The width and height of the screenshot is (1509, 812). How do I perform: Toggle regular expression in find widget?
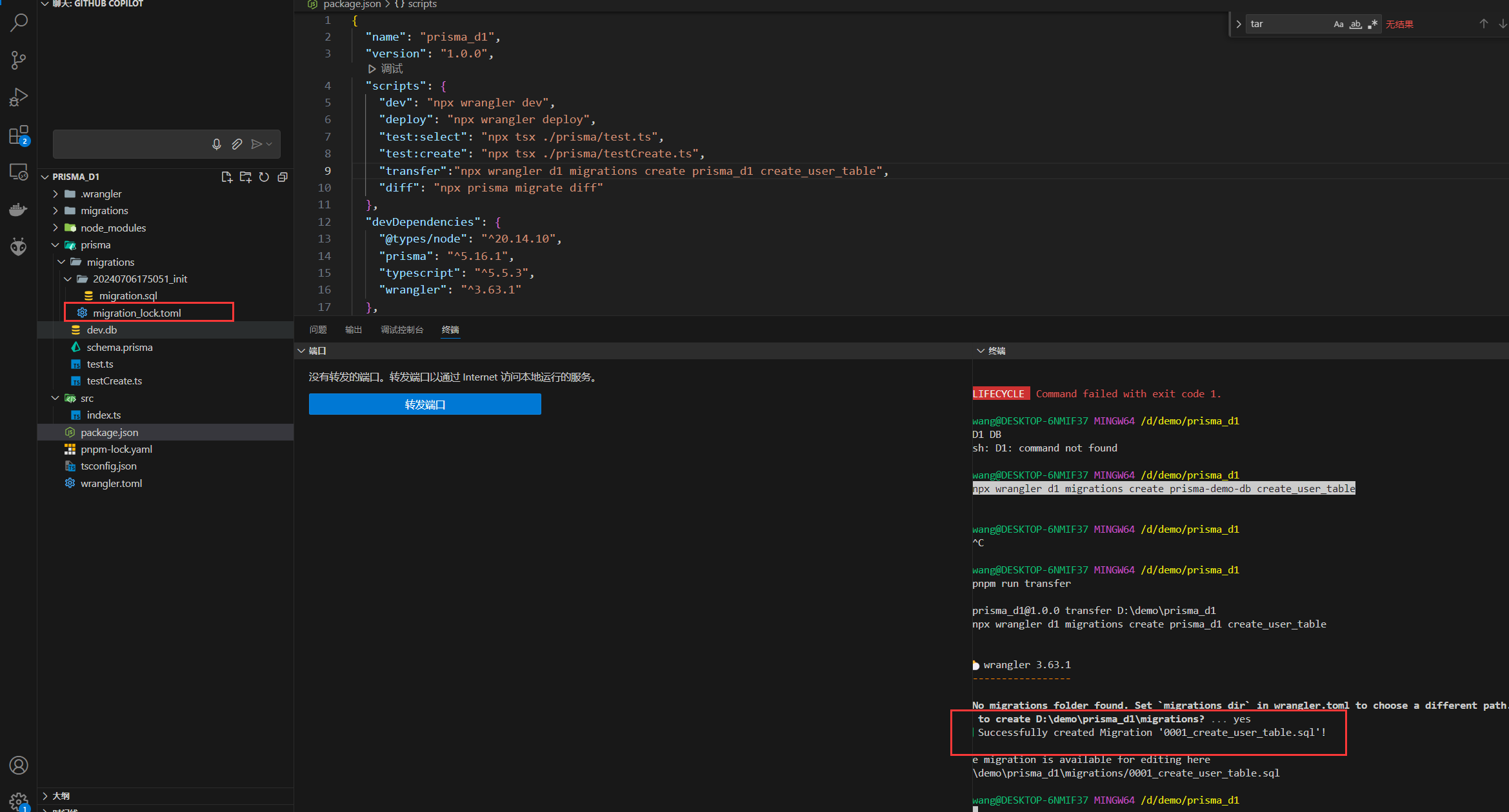point(1372,24)
